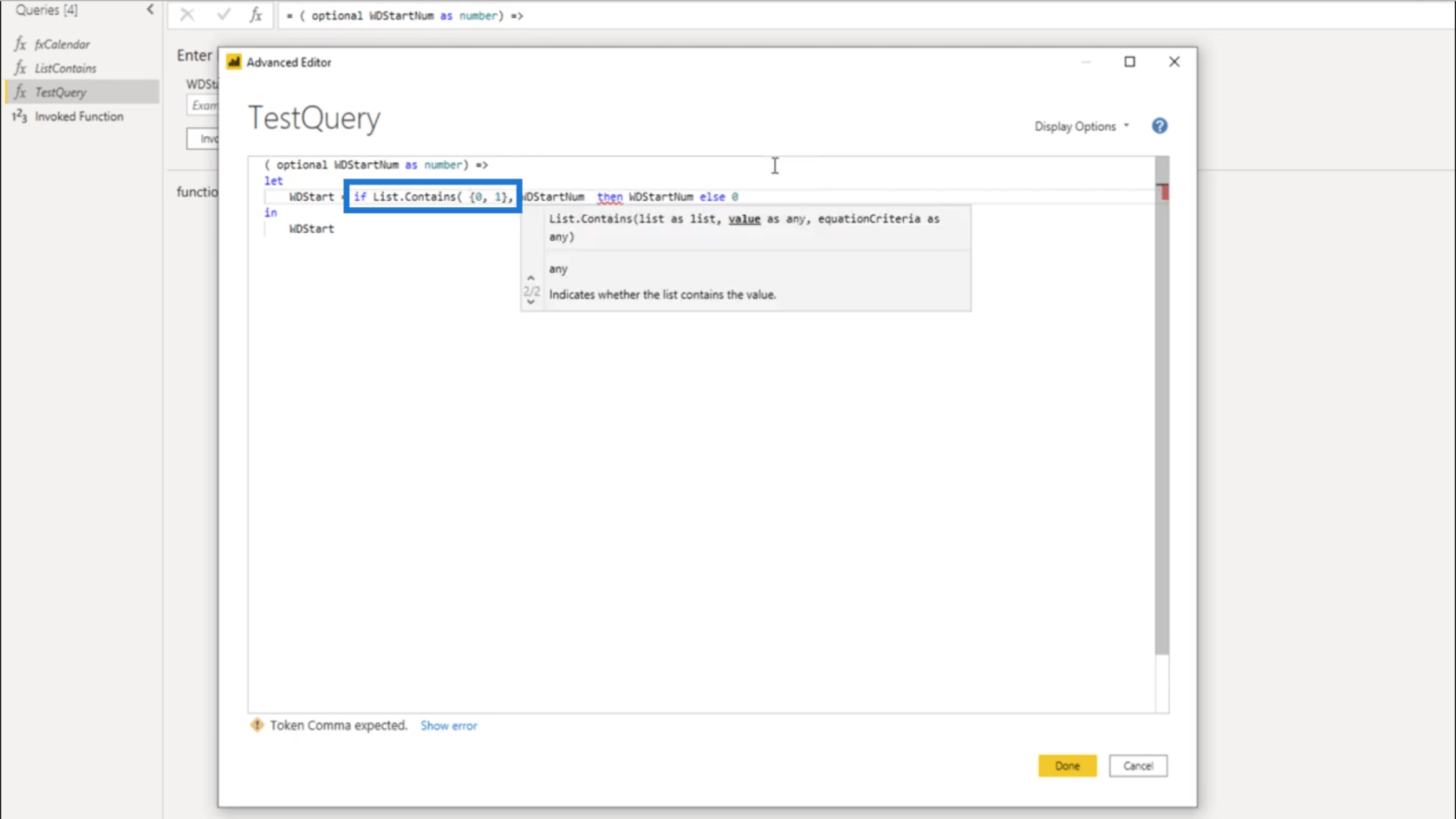Click the first code line with optional WDStartNum

tap(376, 165)
